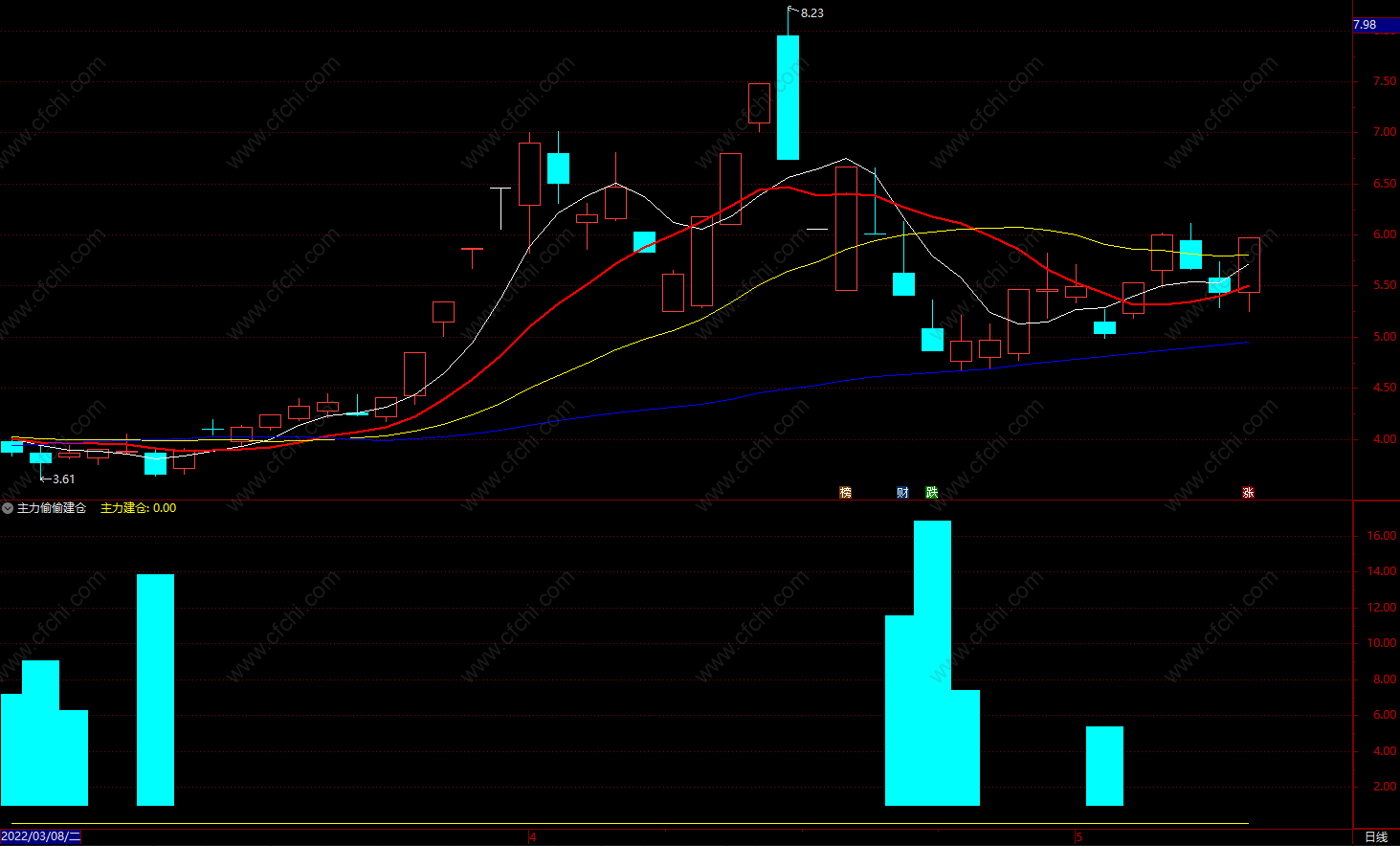Image resolution: width=1400 pixels, height=846 pixels.
Task: Click the 8.23 high price label
Action: coord(811,12)
